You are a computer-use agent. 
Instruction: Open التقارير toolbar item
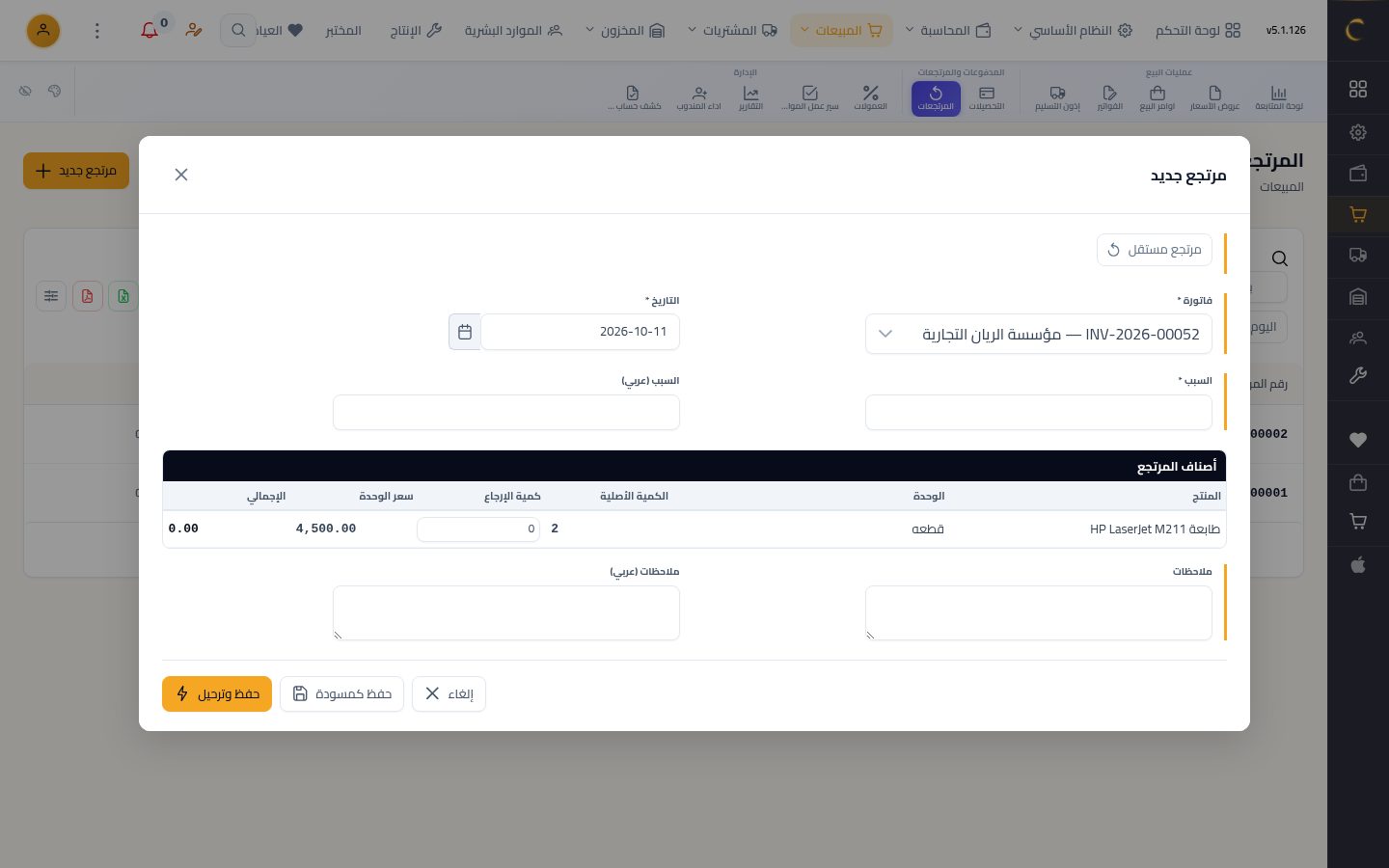tap(750, 97)
